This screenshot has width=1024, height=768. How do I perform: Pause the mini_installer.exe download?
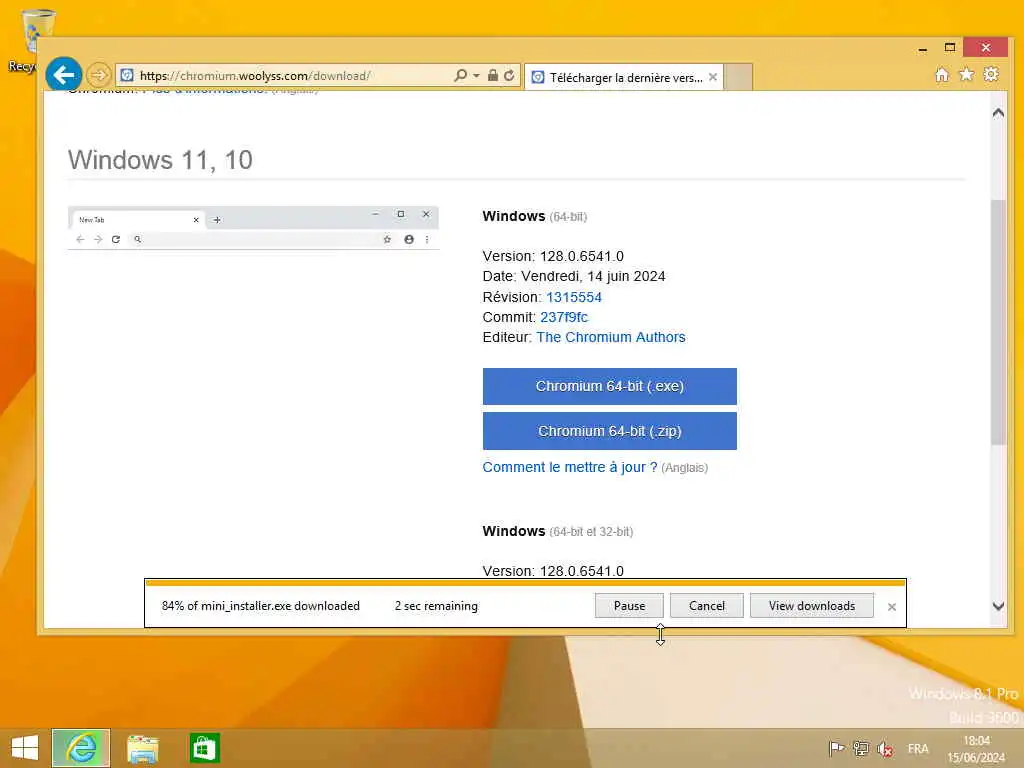[630, 605]
